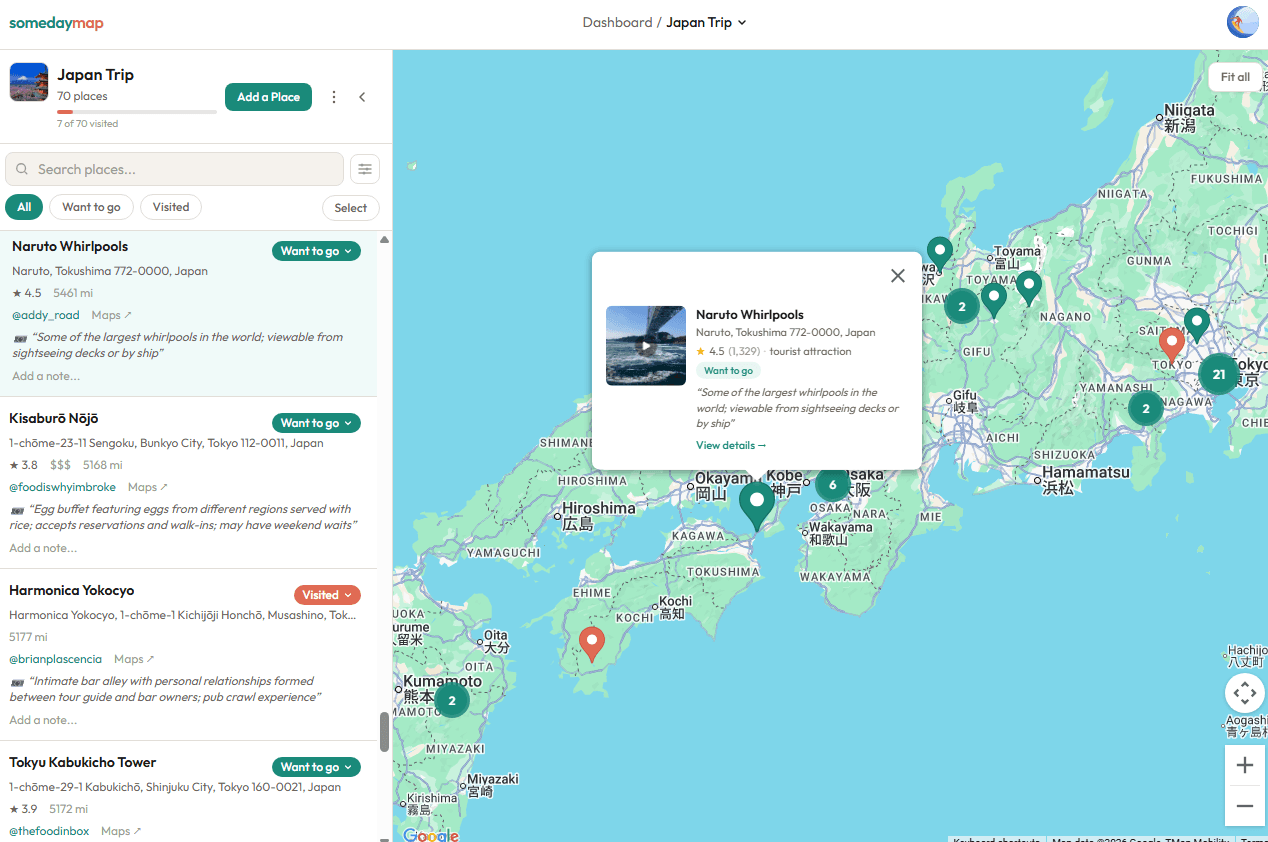Viewport: 1268px width, 842px height.
Task: Go to Dashboard via the breadcrumb
Action: (x=617, y=22)
